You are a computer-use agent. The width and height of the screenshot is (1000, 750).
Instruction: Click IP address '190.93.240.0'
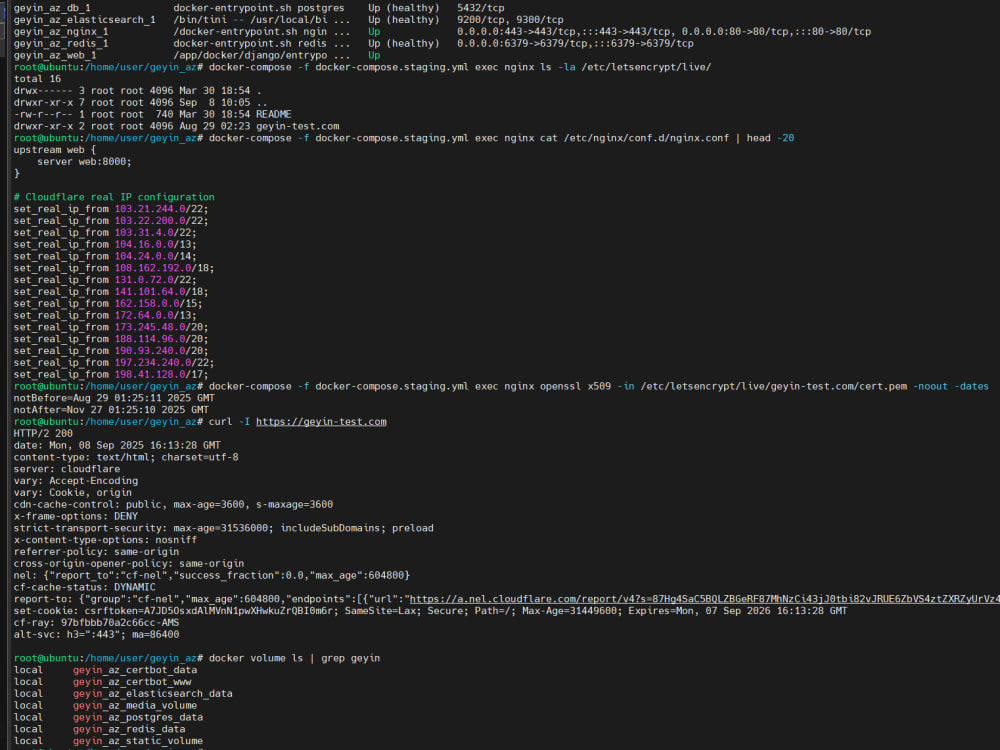[x=150, y=351]
